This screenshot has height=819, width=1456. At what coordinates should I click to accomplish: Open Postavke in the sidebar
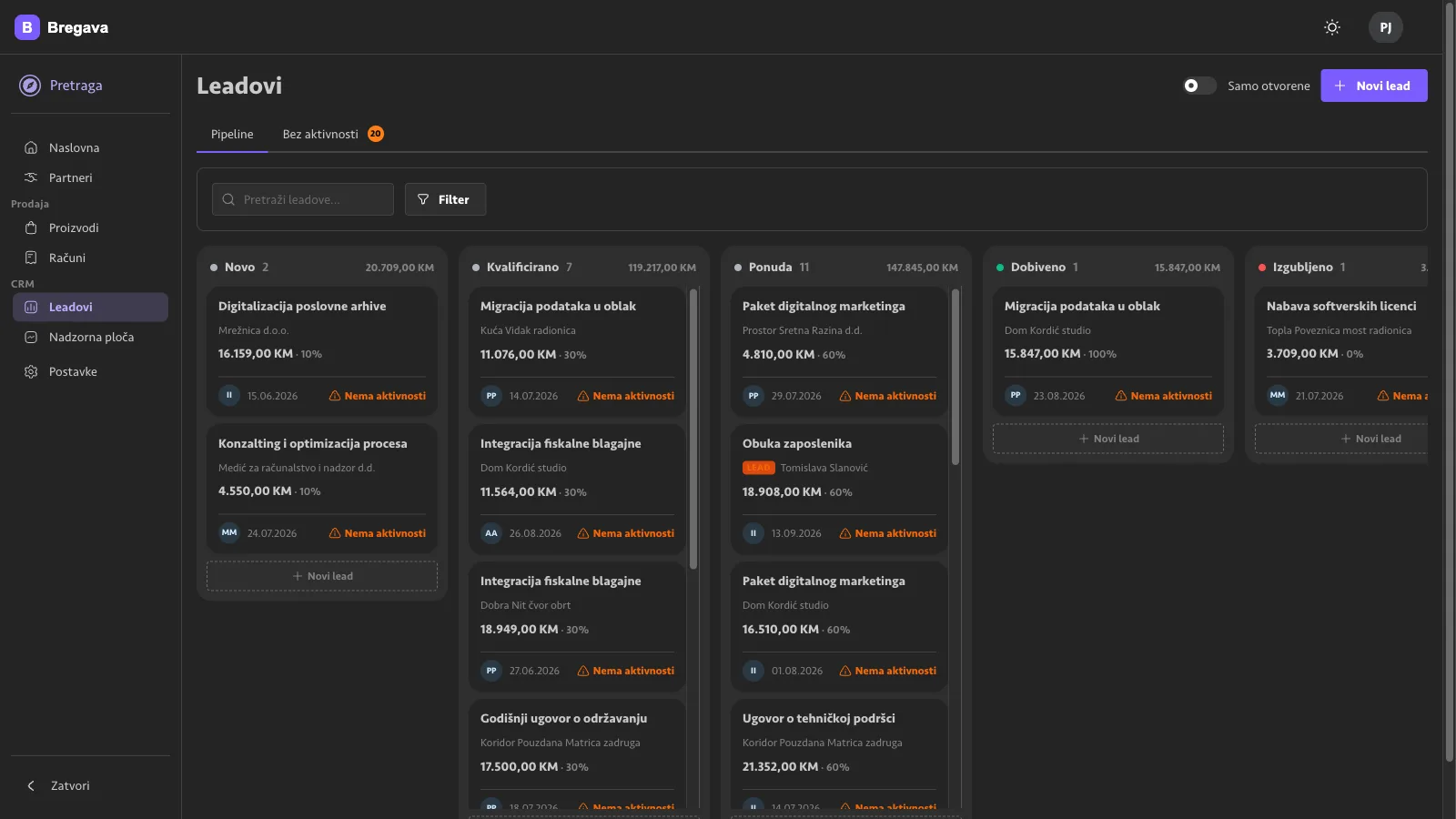click(x=89, y=371)
